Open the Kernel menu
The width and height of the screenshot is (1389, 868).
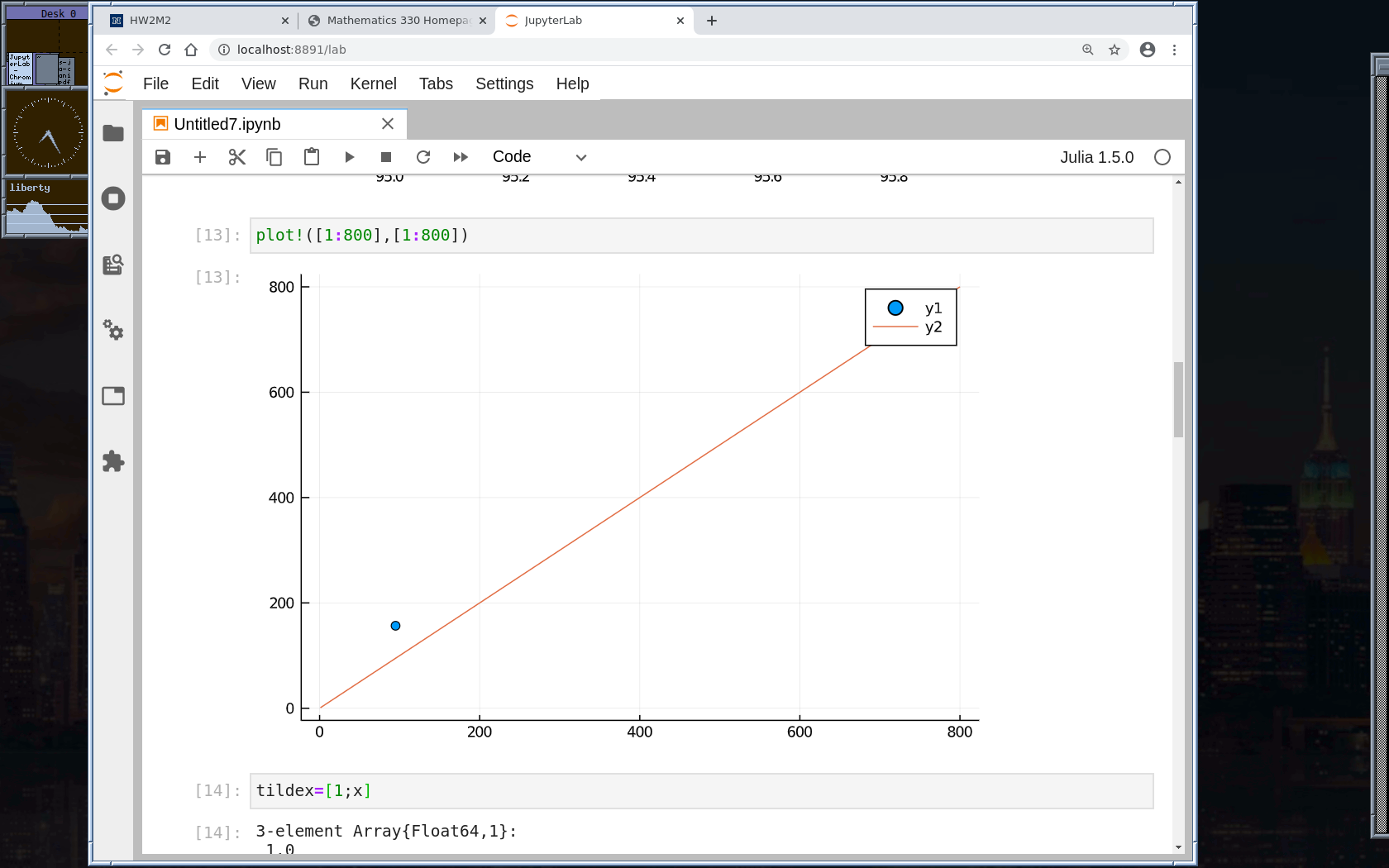click(373, 83)
